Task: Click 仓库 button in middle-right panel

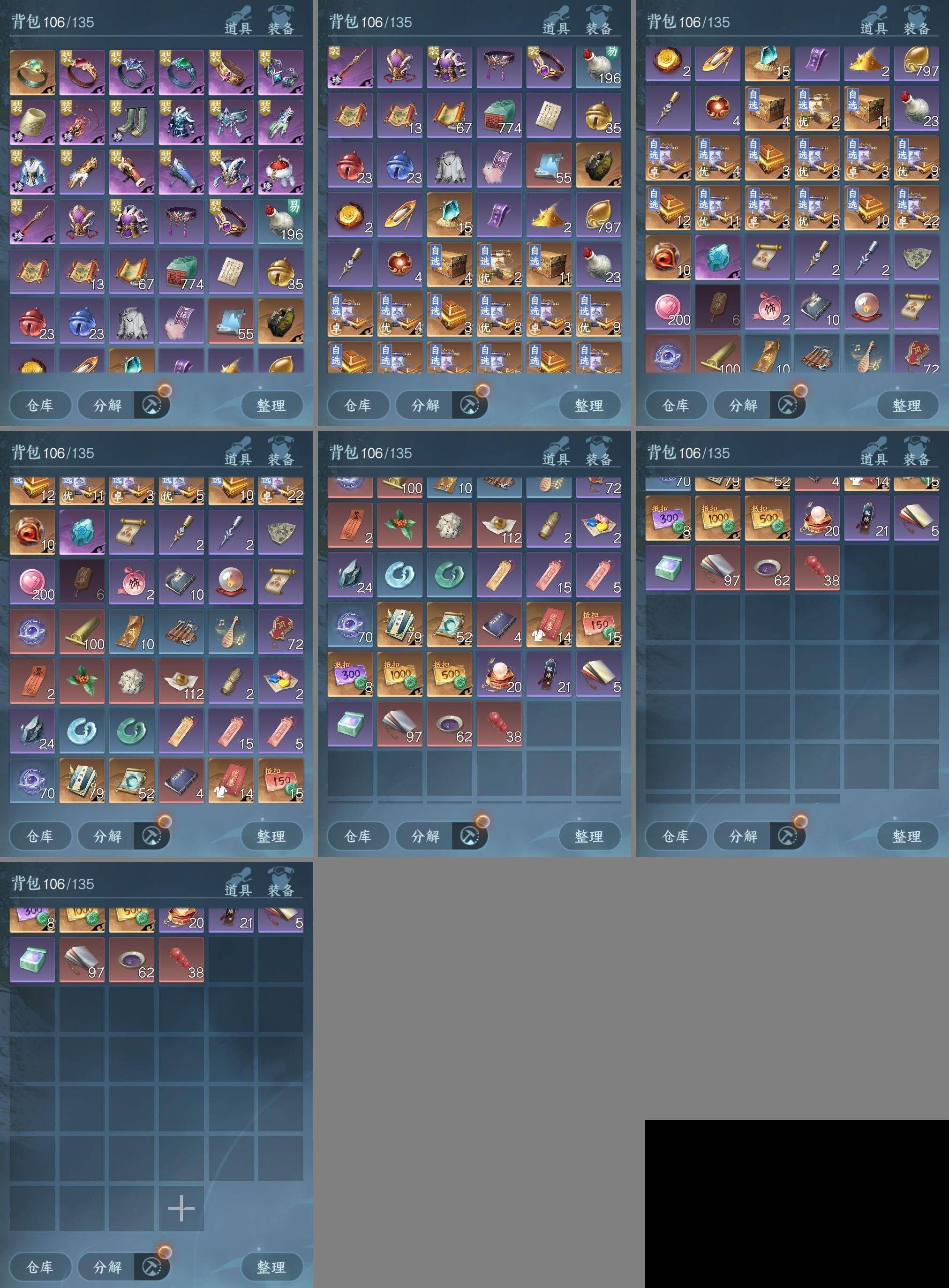Action: coord(676,836)
